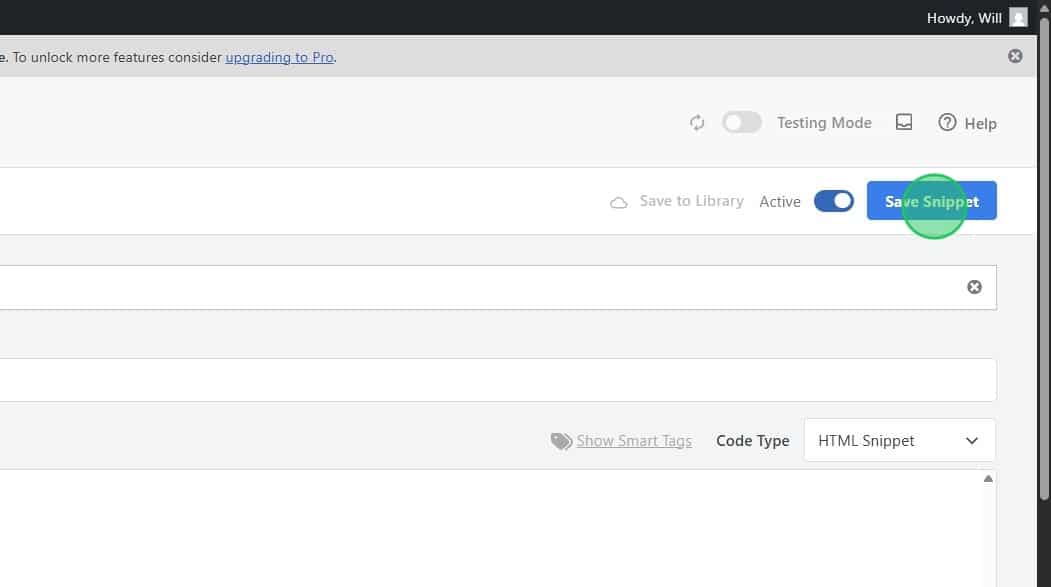The image size is (1051, 587).
Task: Click the code editor's scroll up arrow
Action: tap(988, 479)
